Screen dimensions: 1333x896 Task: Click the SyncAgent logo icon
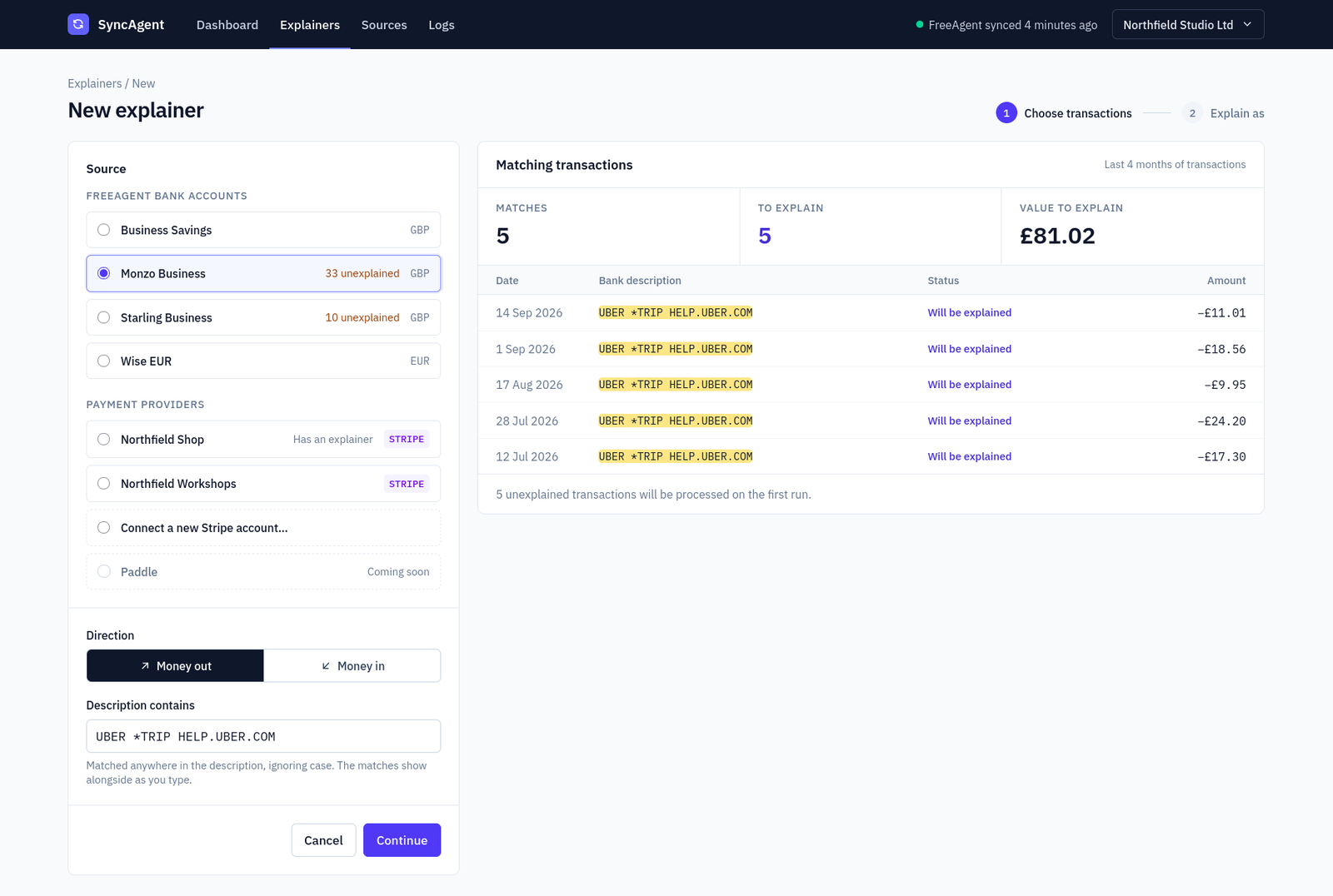click(x=78, y=24)
